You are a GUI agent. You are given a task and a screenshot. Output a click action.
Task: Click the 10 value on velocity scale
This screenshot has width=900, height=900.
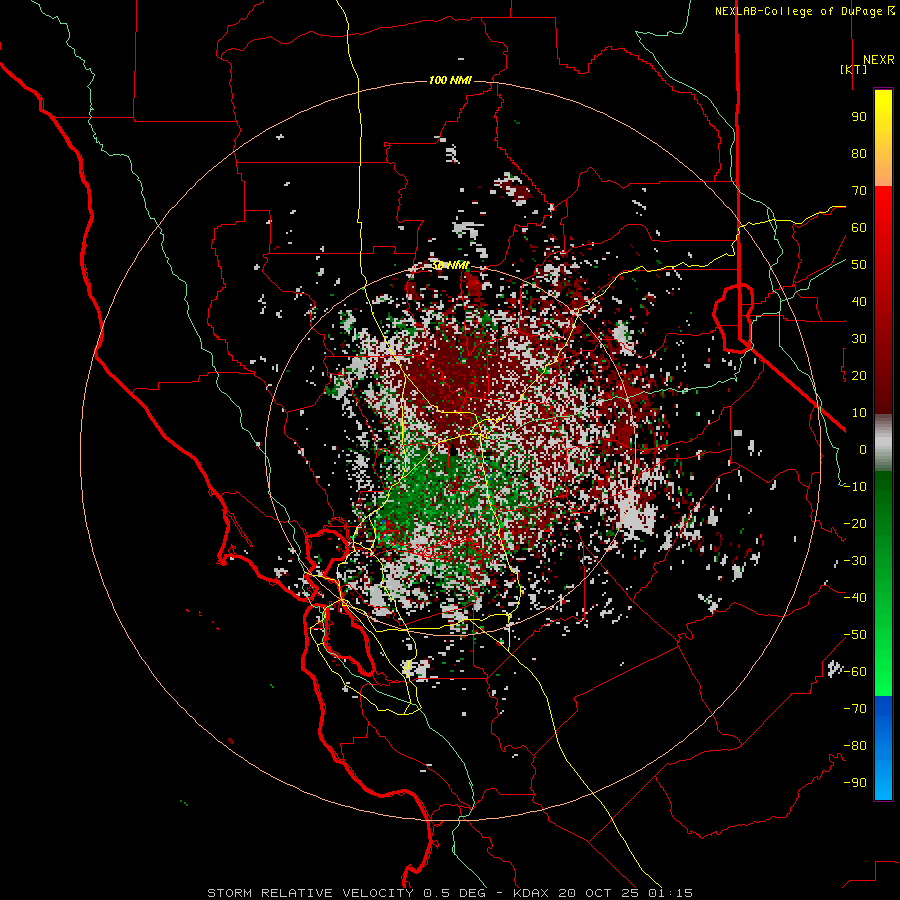(859, 413)
